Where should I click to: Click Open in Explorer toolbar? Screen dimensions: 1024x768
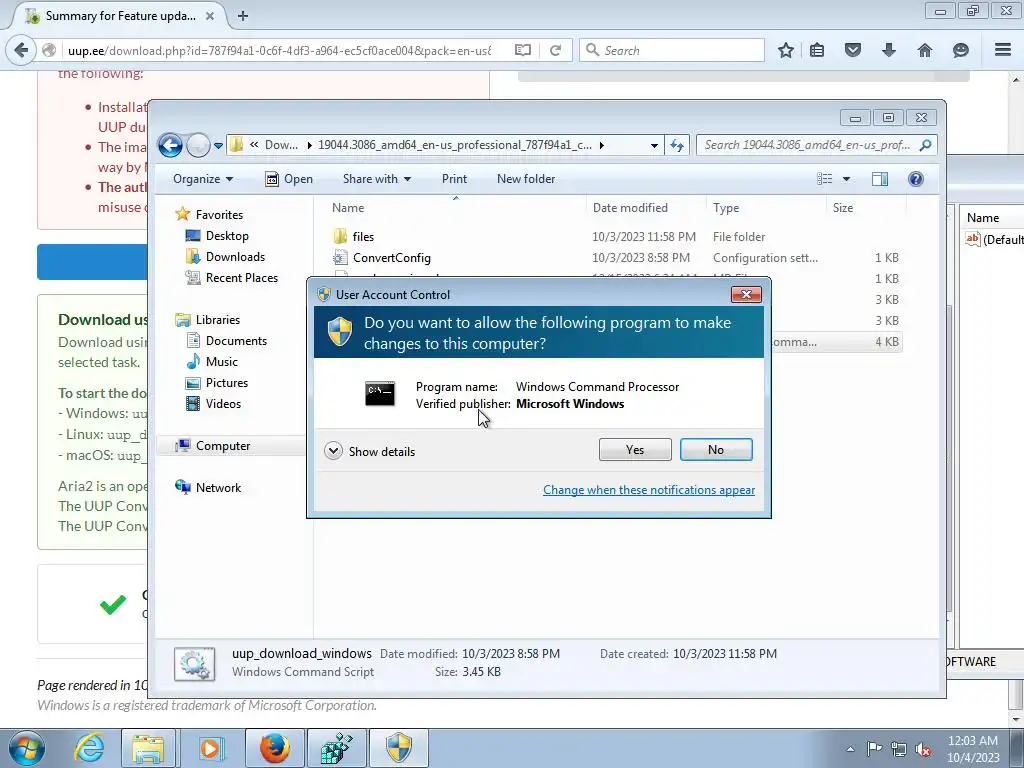point(289,179)
